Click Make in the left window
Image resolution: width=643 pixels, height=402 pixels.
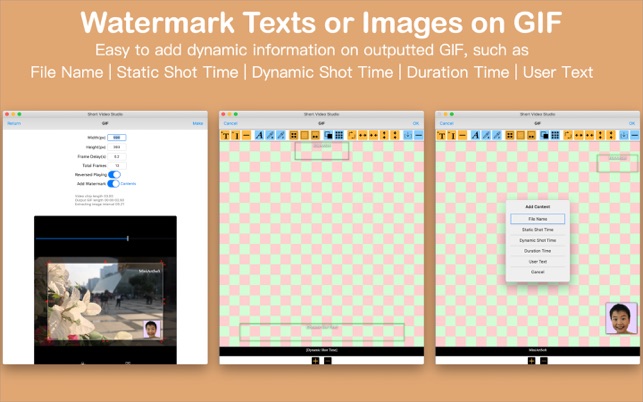(x=198, y=123)
